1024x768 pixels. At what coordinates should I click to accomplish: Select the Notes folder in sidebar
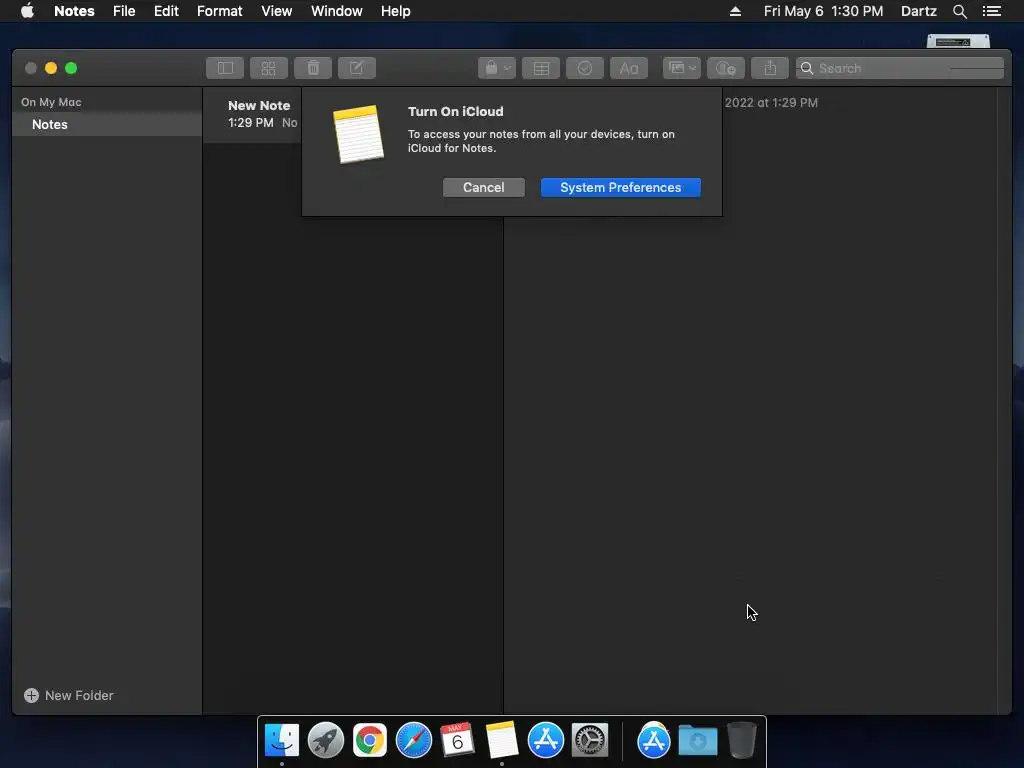click(x=107, y=124)
